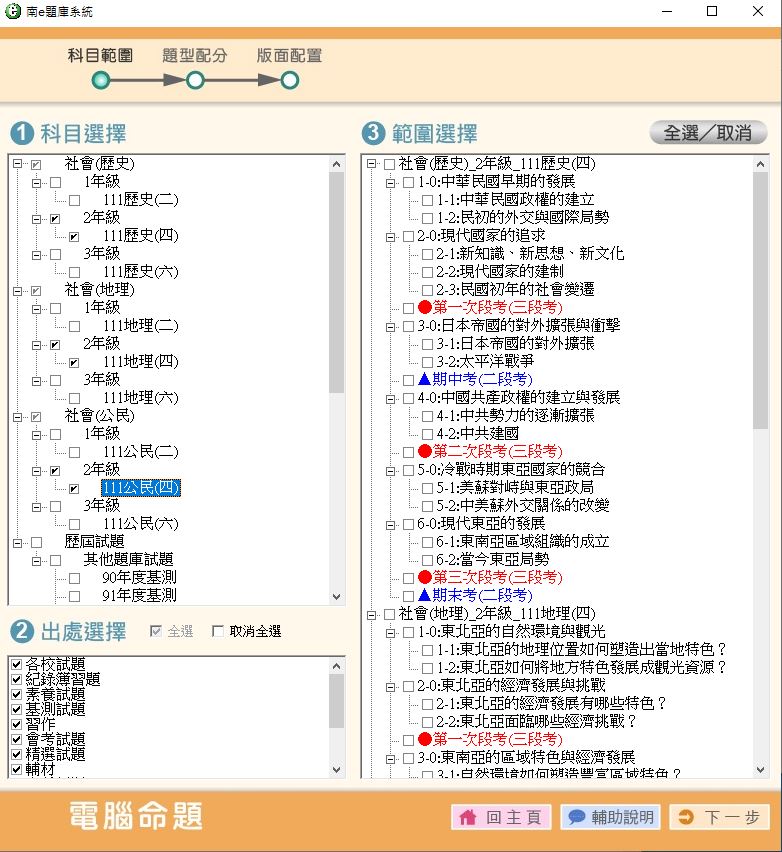Click the 回主頁 home button
Viewport: 782px width, 852px height.
pos(501,817)
